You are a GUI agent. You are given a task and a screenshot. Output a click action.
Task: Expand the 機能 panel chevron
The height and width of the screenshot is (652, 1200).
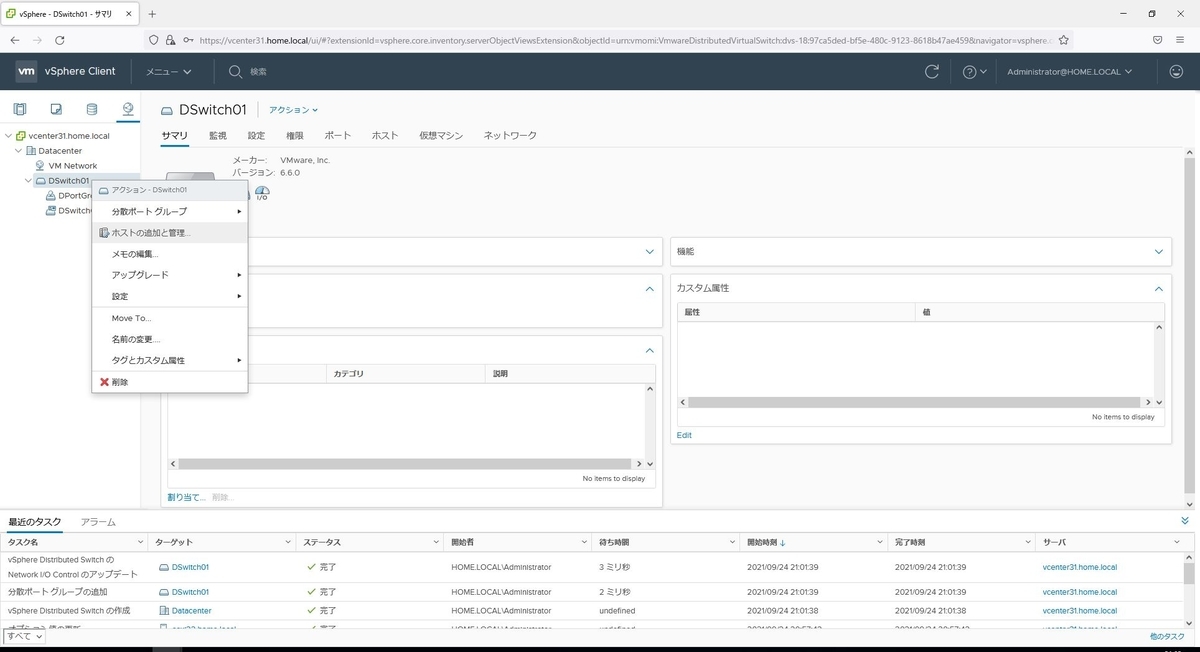click(x=1159, y=252)
